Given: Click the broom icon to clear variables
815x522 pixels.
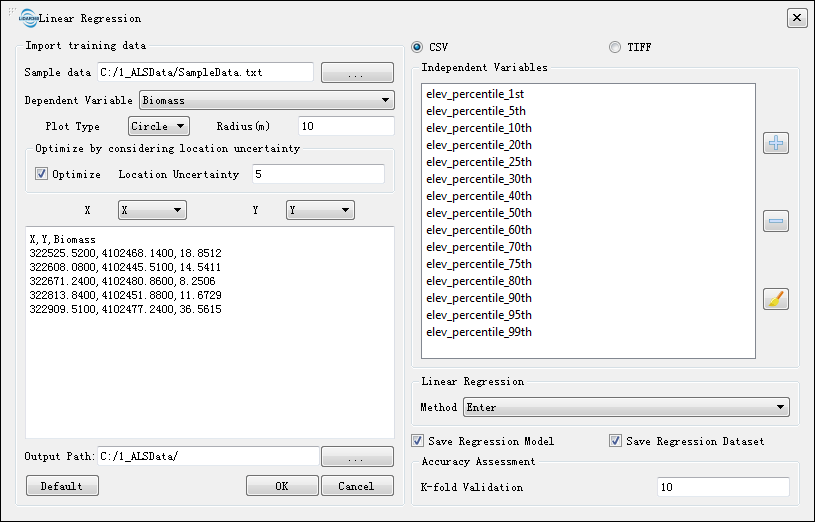Looking at the screenshot, I should [x=776, y=299].
